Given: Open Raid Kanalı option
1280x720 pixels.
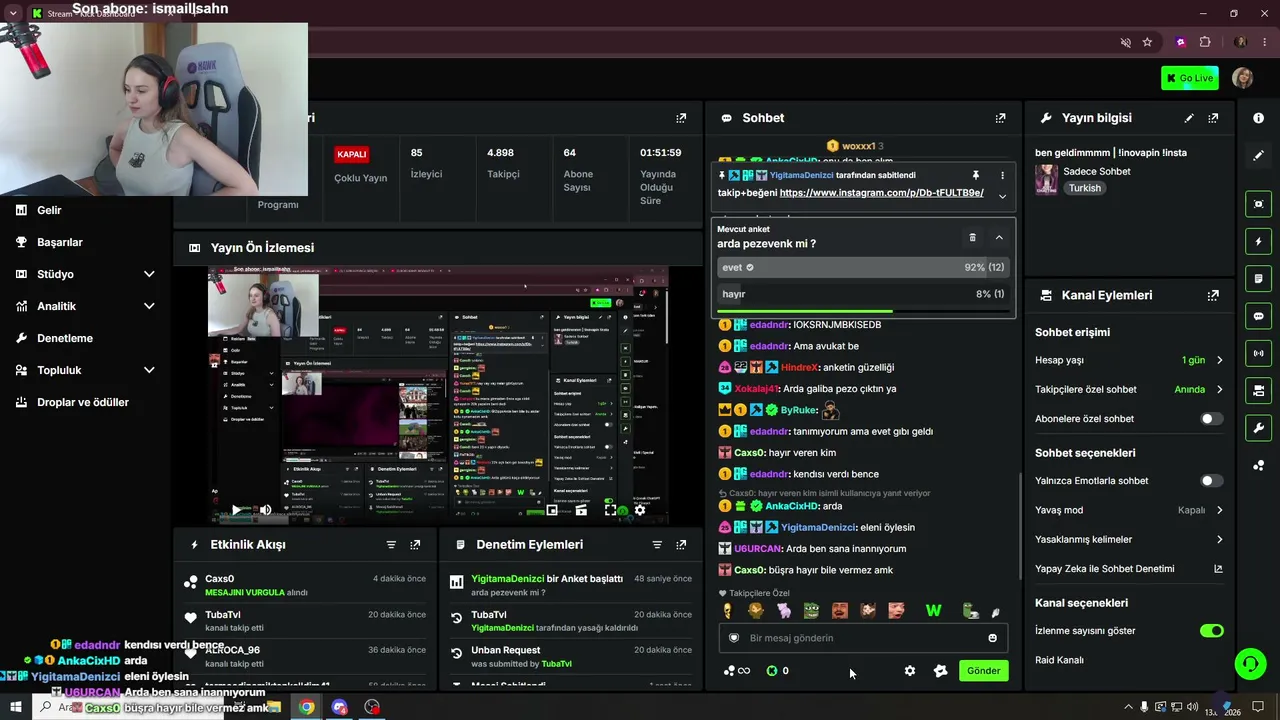Looking at the screenshot, I should [x=1059, y=660].
